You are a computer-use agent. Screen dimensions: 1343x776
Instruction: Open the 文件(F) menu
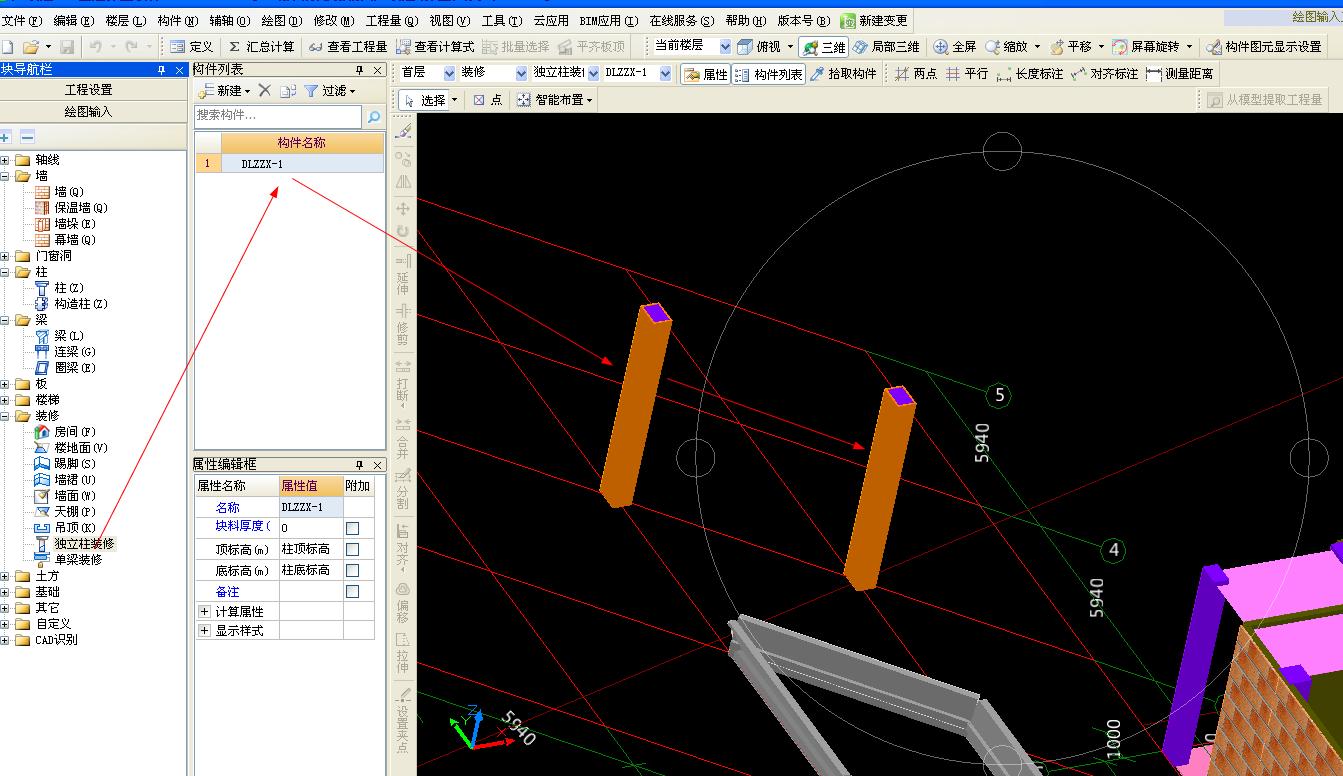pyautogui.click(x=21, y=20)
